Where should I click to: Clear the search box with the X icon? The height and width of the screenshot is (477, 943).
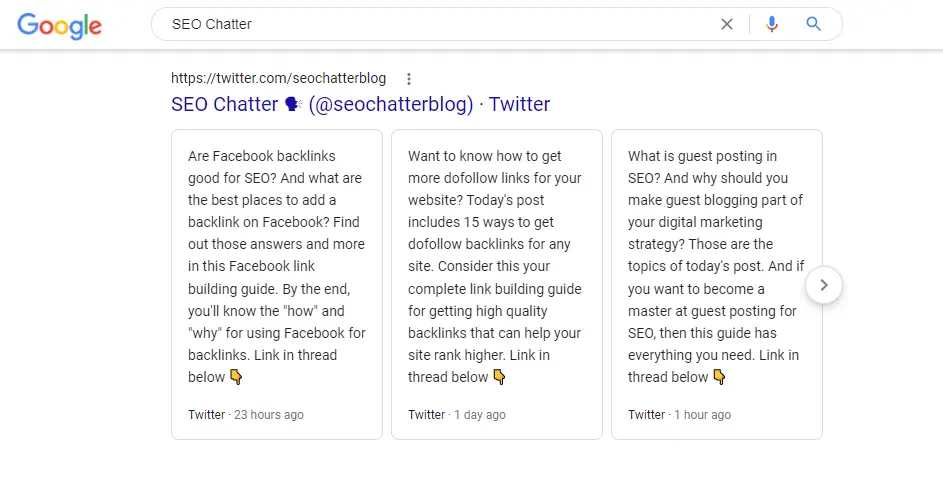click(726, 24)
